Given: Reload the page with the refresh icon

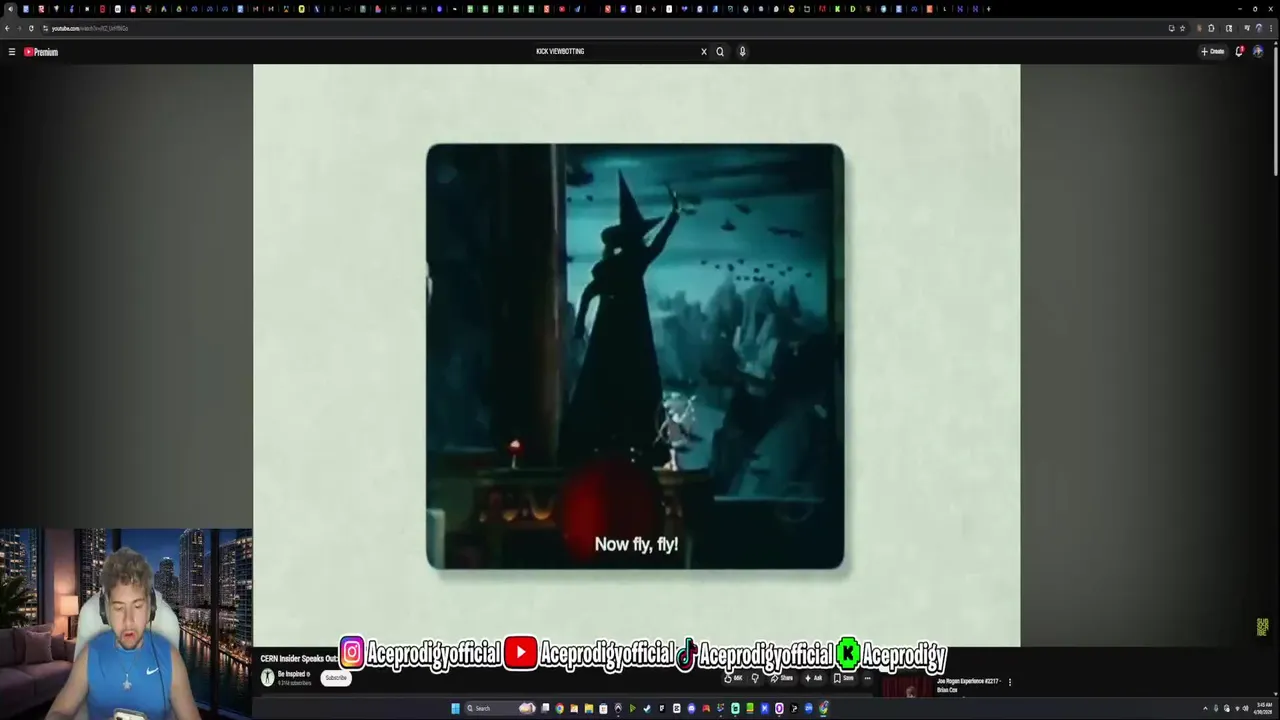Looking at the screenshot, I should coord(31,28).
